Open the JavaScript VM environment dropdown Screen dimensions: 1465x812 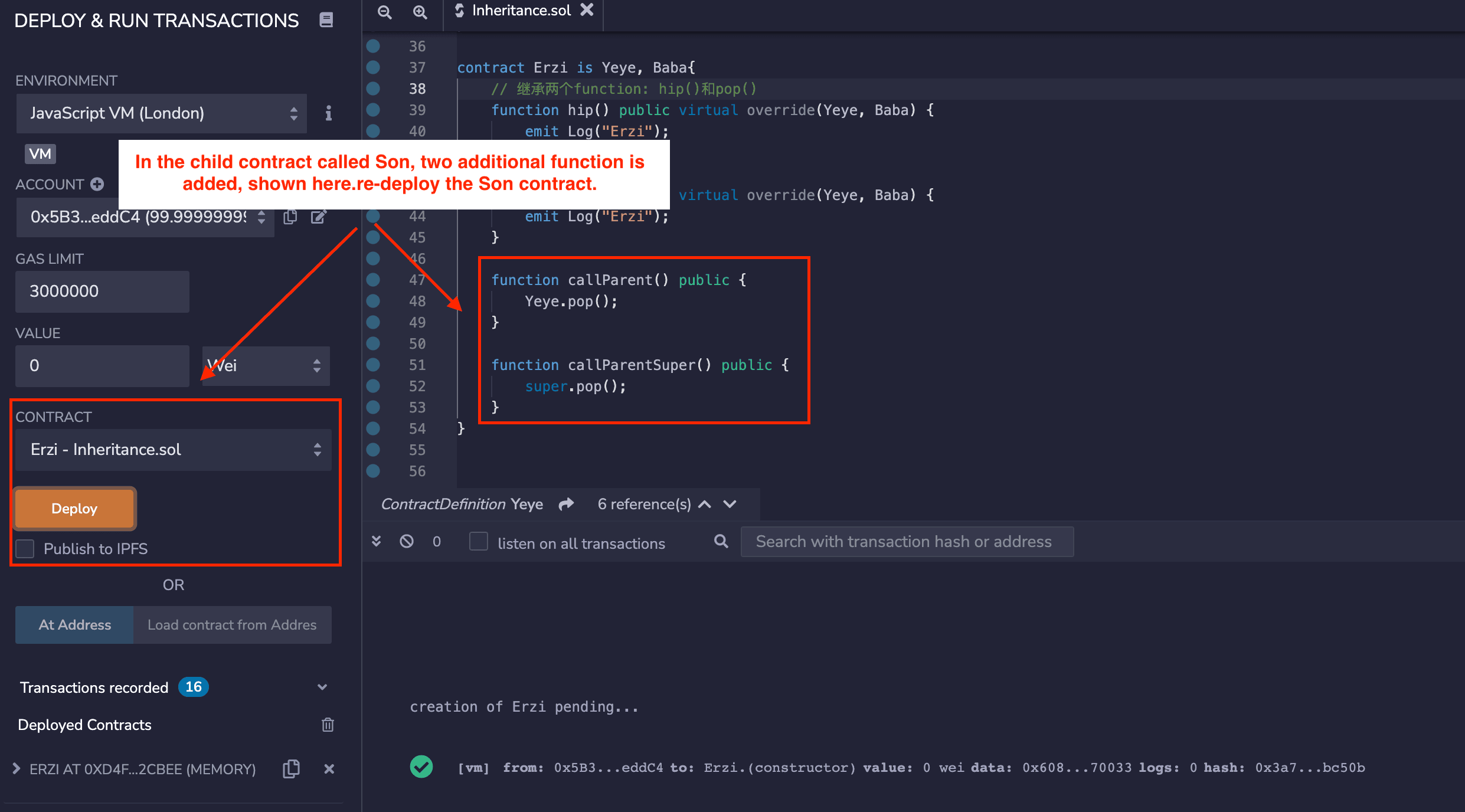click(x=161, y=113)
